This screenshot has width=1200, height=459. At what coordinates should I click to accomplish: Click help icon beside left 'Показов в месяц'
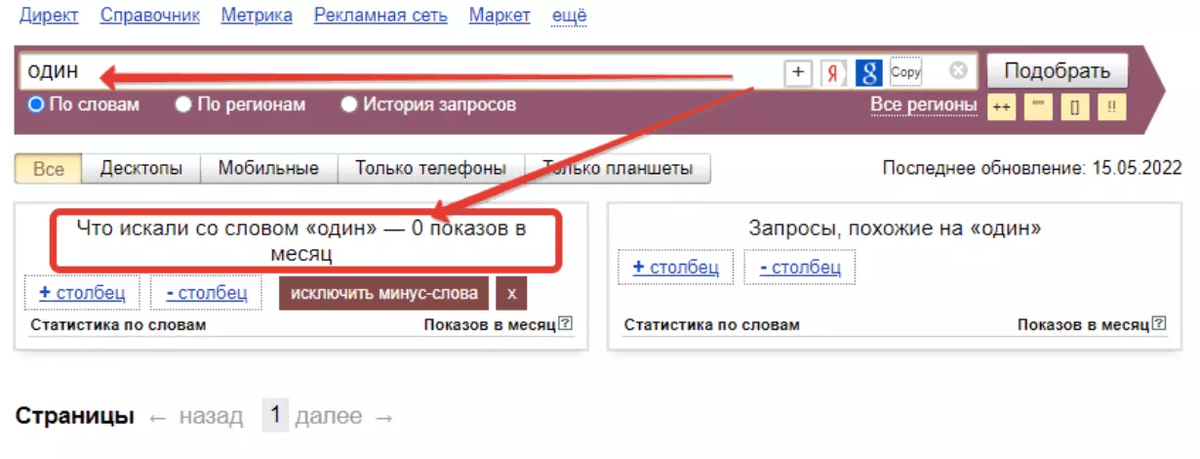click(565, 324)
